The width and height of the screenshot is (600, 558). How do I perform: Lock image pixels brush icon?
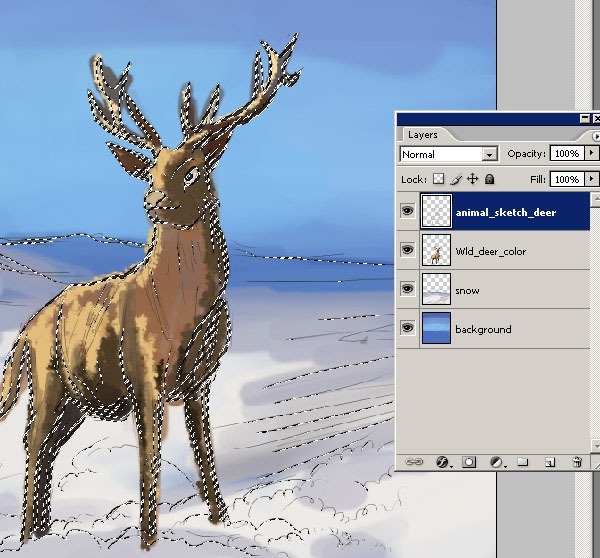[x=456, y=179]
